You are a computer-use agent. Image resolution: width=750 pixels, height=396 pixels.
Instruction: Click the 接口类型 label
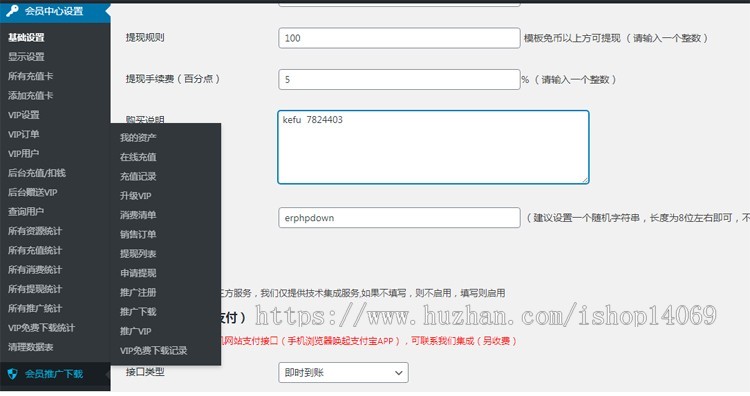point(145,372)
